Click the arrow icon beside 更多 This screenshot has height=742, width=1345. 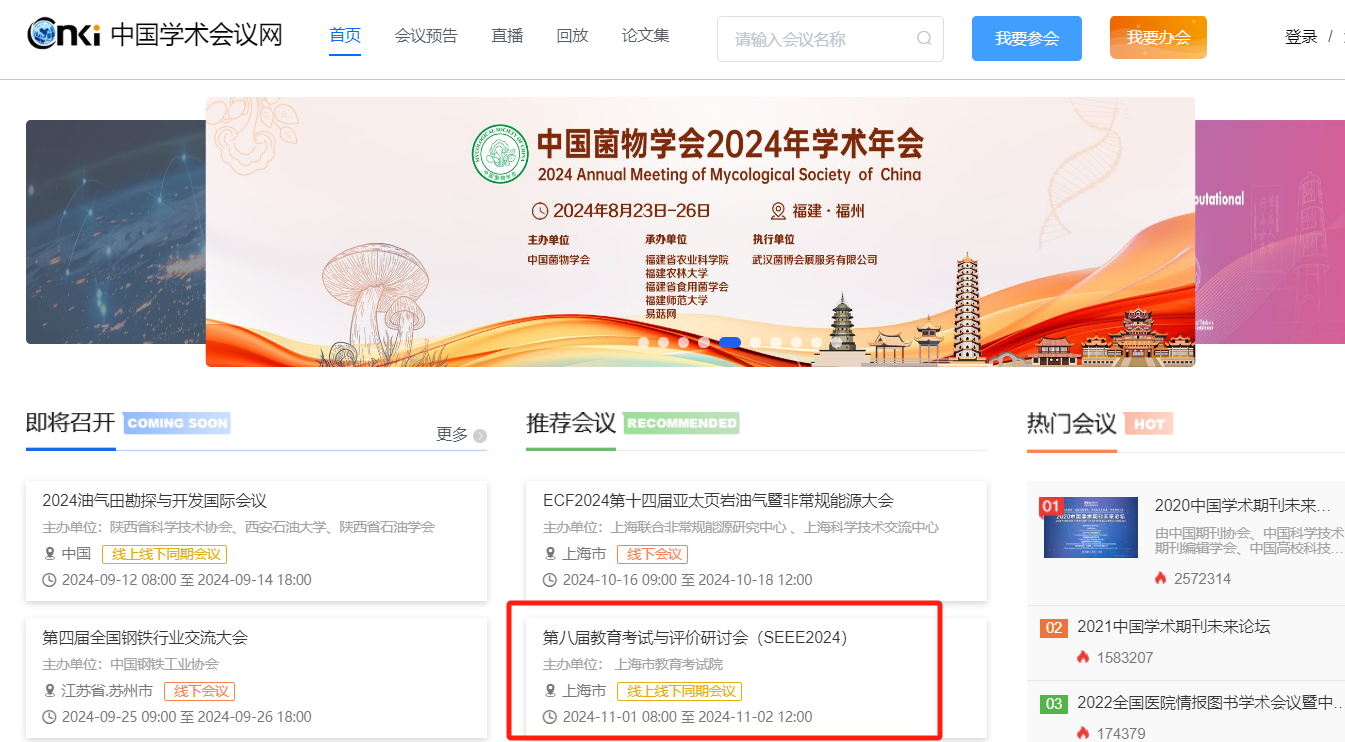click(x=480, y=435)
